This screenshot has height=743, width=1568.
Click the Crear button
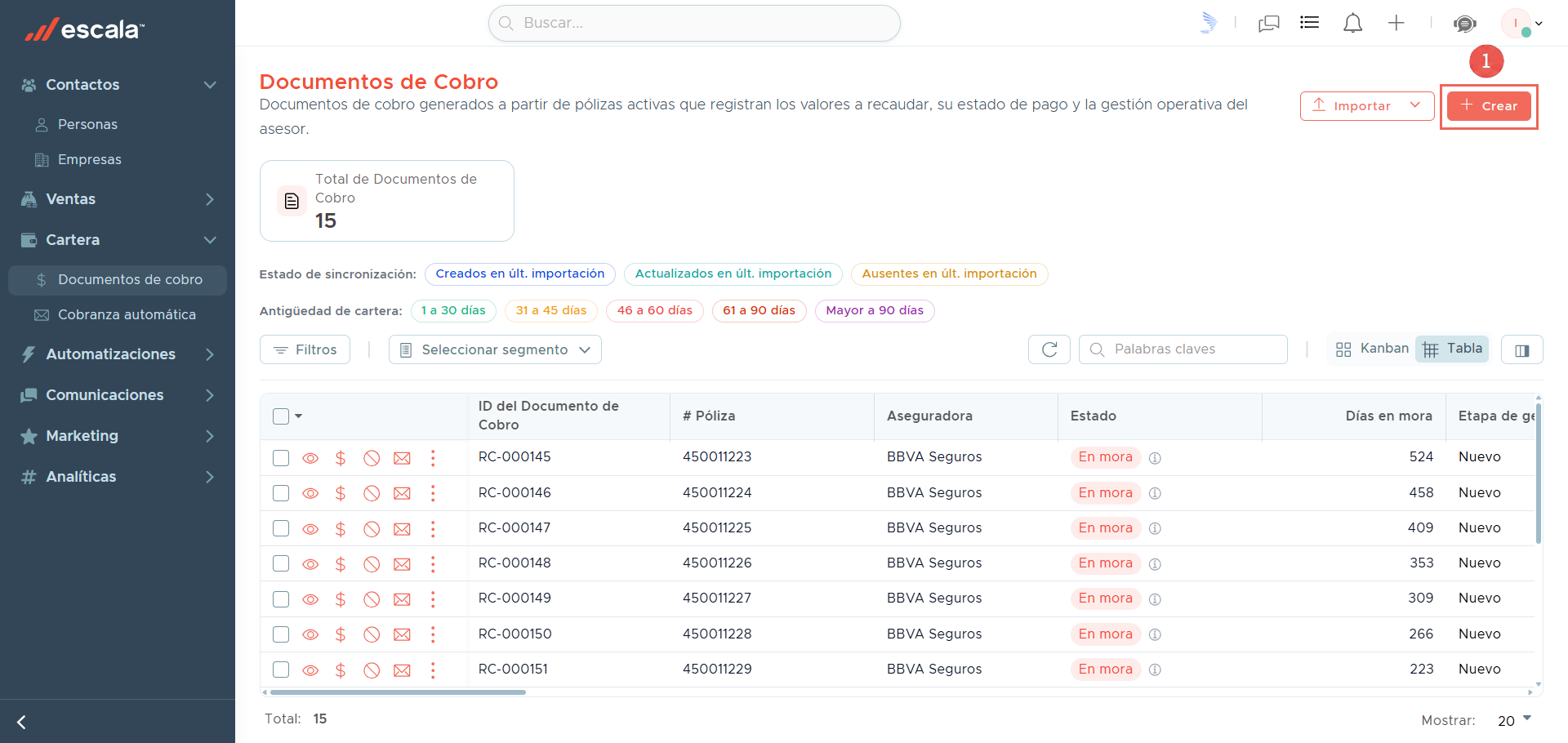[1489, 106]
